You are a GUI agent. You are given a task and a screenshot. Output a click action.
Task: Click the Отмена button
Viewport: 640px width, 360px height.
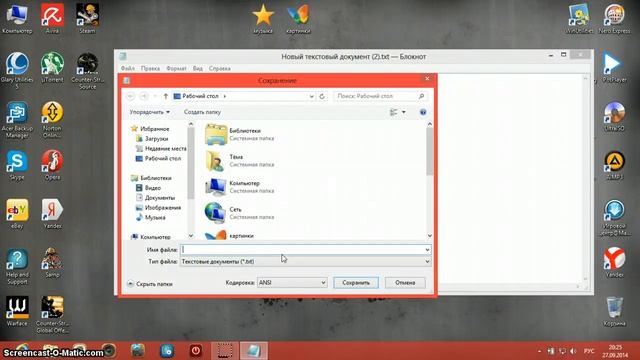pos(405,282)
